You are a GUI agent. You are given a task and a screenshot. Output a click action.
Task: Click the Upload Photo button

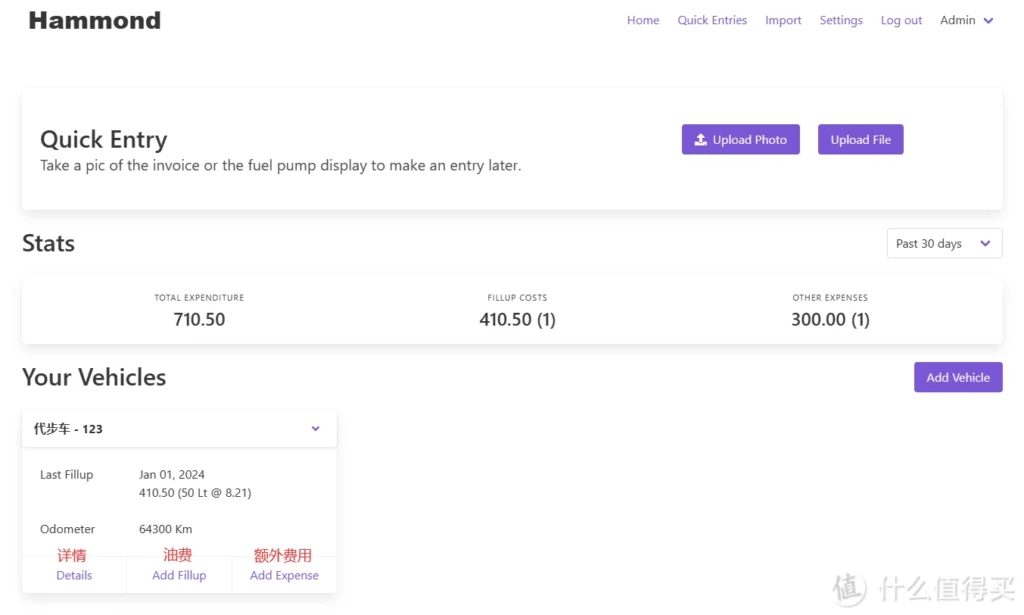click(740, 140)
